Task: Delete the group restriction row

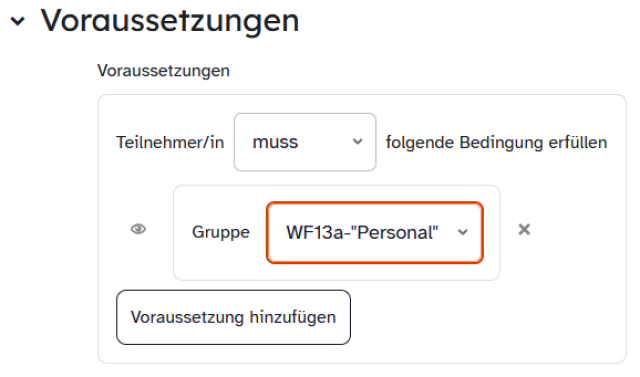Action: 524,229
